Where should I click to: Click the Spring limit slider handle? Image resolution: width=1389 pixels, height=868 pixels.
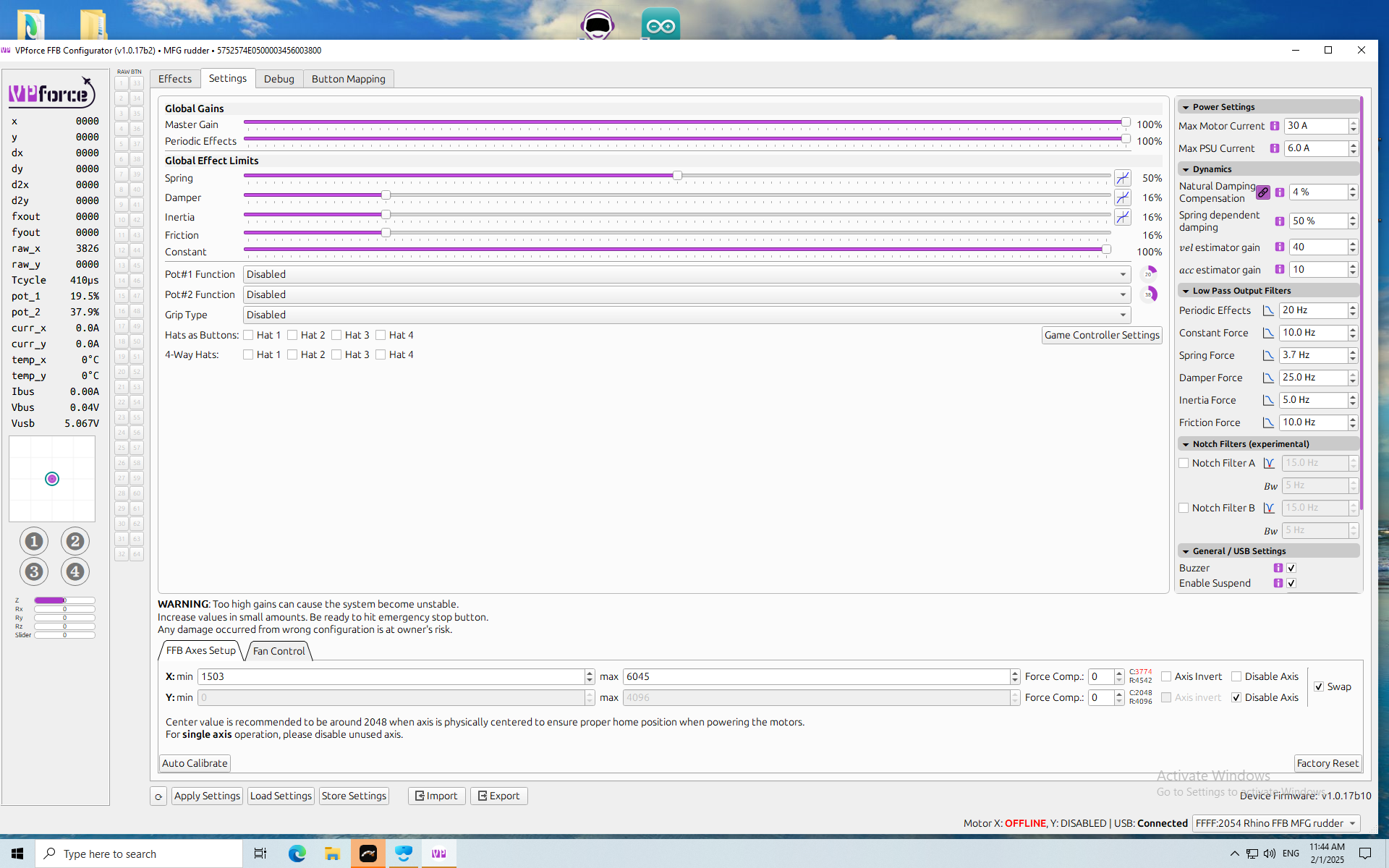[x=677, y=176]
